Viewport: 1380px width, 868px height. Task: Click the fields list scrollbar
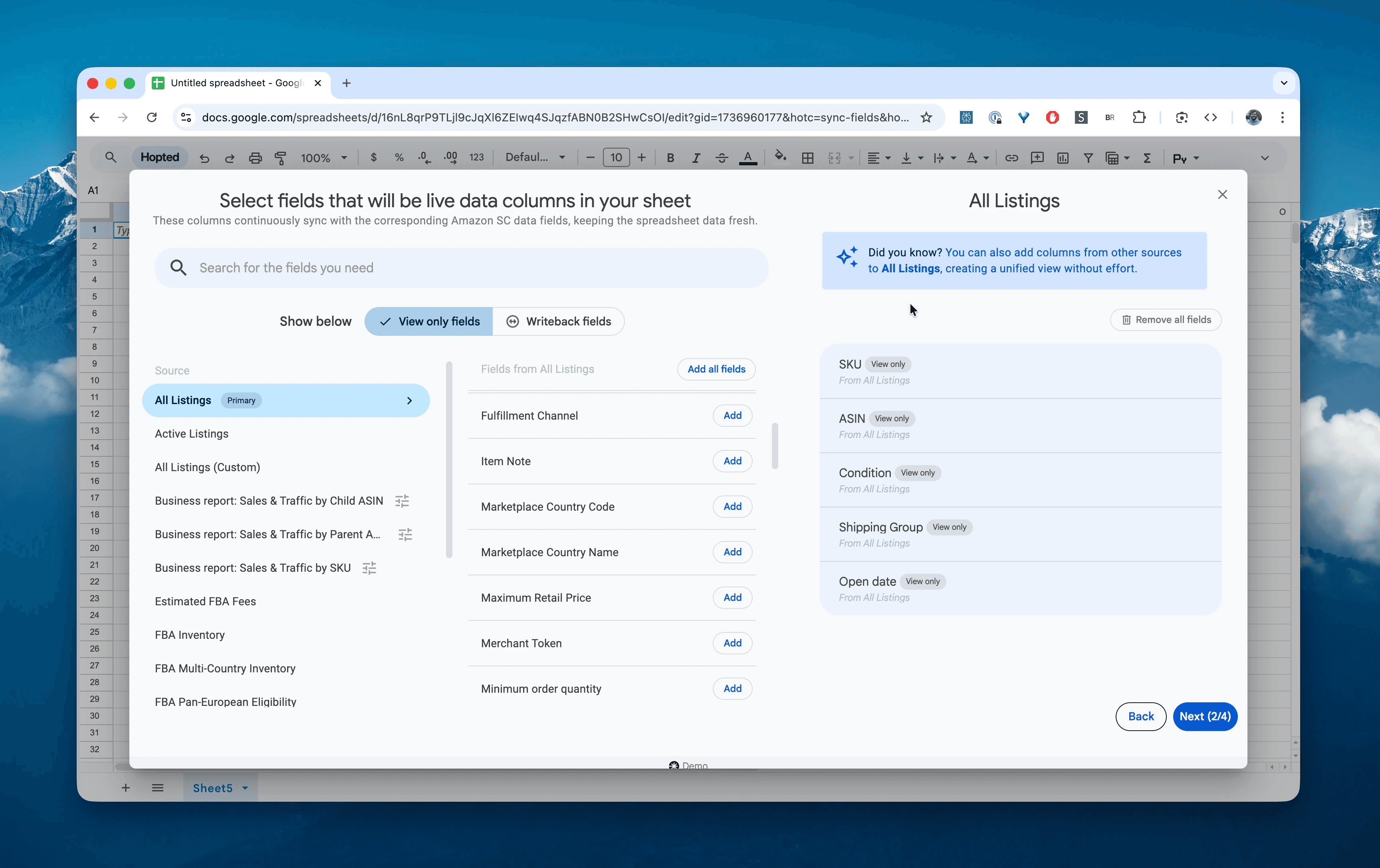point(775,446)
